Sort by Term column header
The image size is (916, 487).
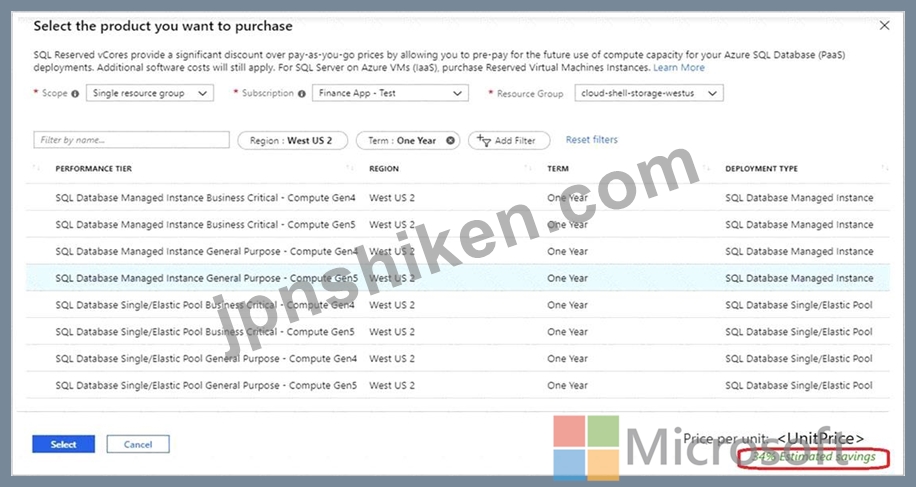pyautogui.click(x=558, y=169)
